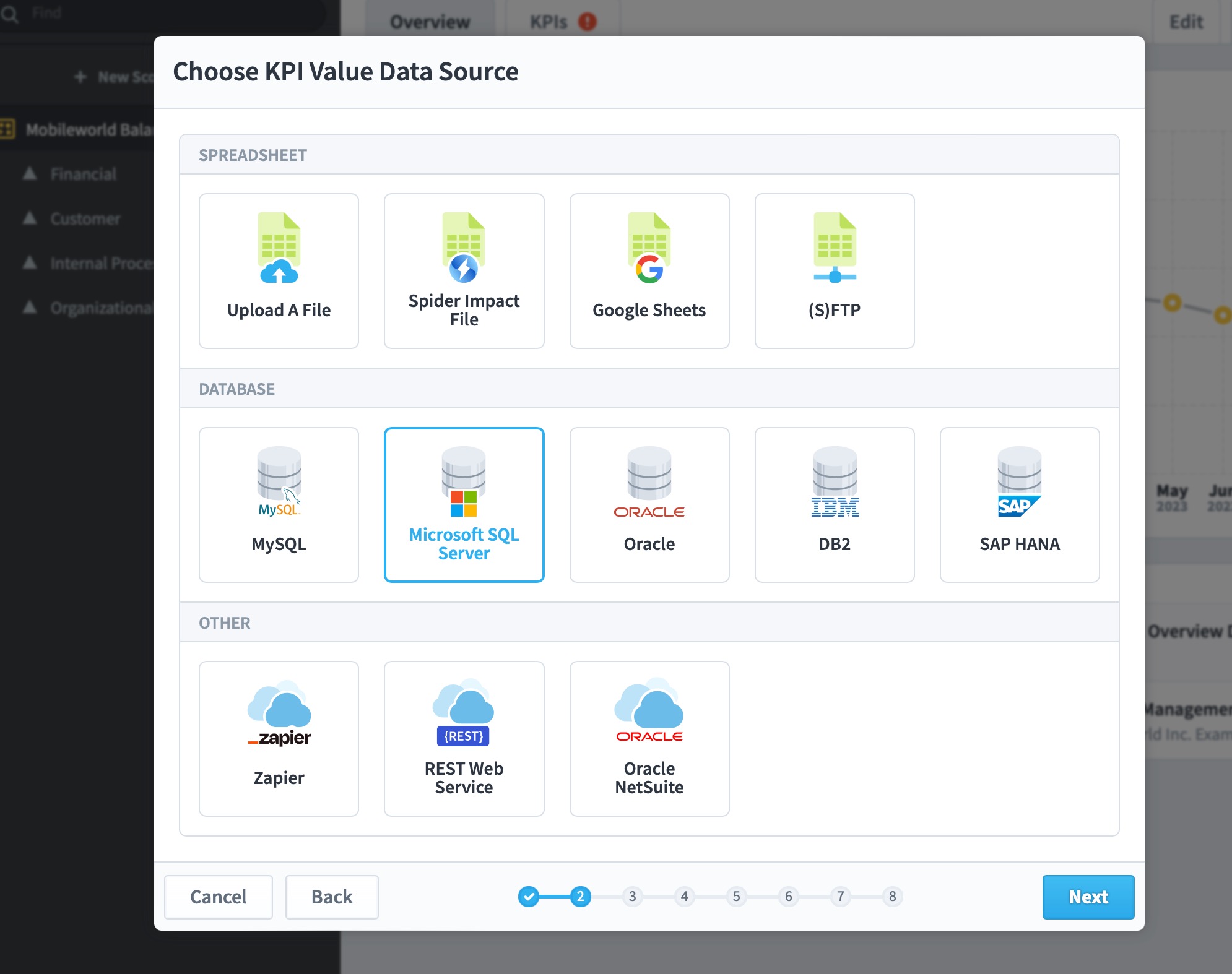Jump to step 7 in wizard progress

(x=840, y=896)
